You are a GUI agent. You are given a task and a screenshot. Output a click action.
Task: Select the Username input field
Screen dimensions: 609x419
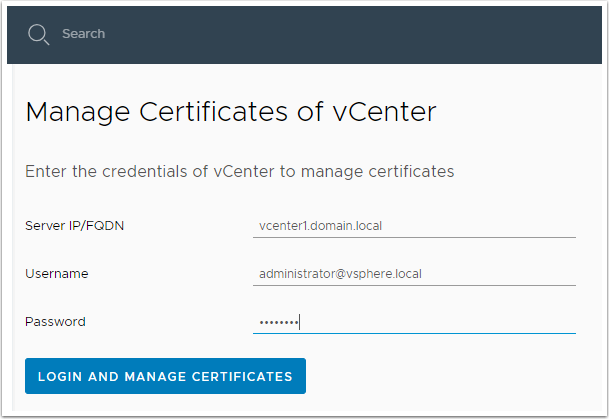[x=414, y=274]
